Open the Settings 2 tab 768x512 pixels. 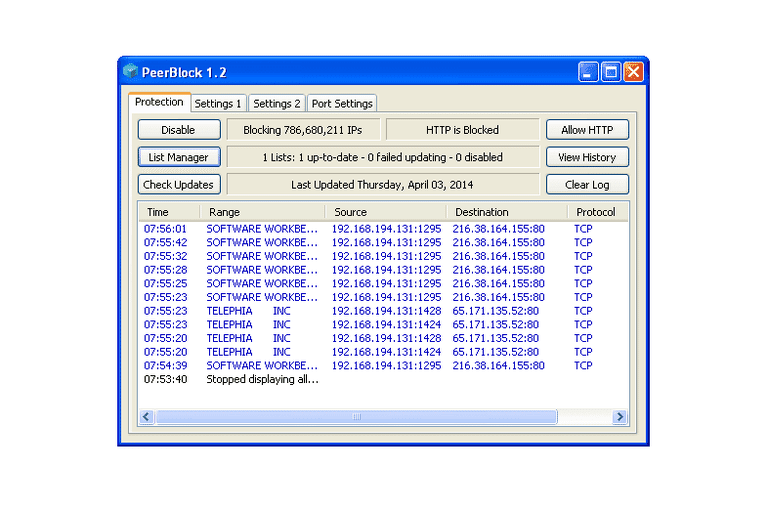[x=277, y=103]
